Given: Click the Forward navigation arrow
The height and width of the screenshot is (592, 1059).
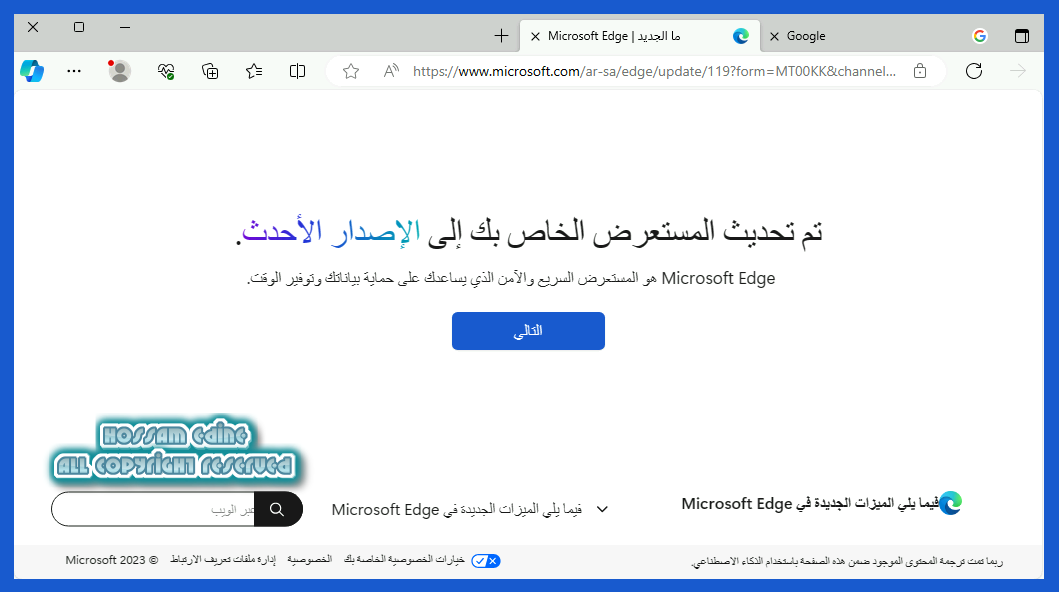Looking at the screenshot, I should click(1018, 71).
